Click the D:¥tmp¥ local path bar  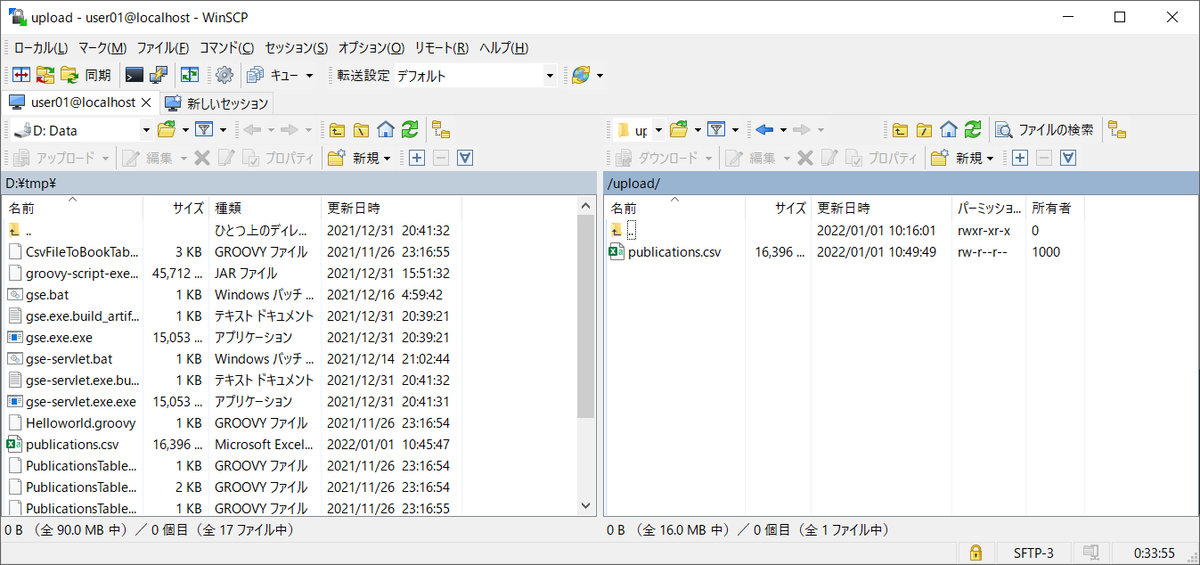point(299,183)
